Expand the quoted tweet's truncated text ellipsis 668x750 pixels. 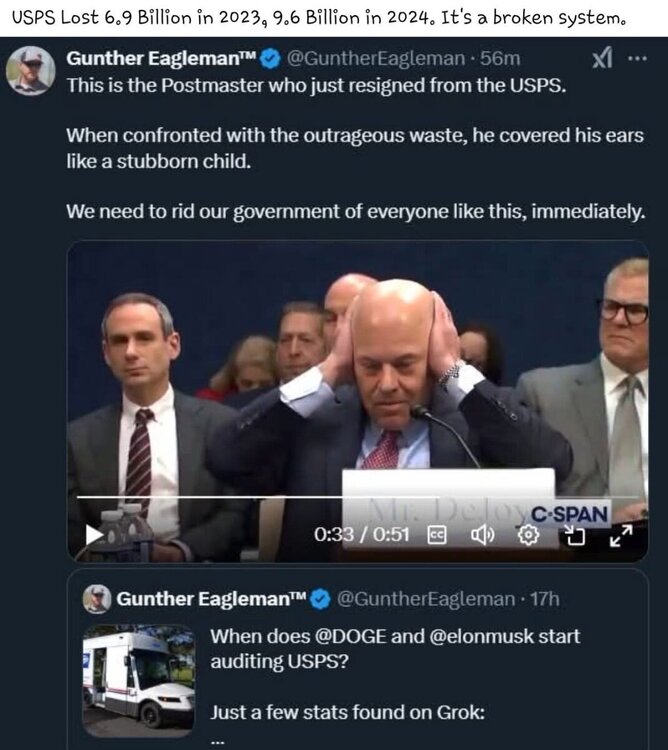[218, 739]
